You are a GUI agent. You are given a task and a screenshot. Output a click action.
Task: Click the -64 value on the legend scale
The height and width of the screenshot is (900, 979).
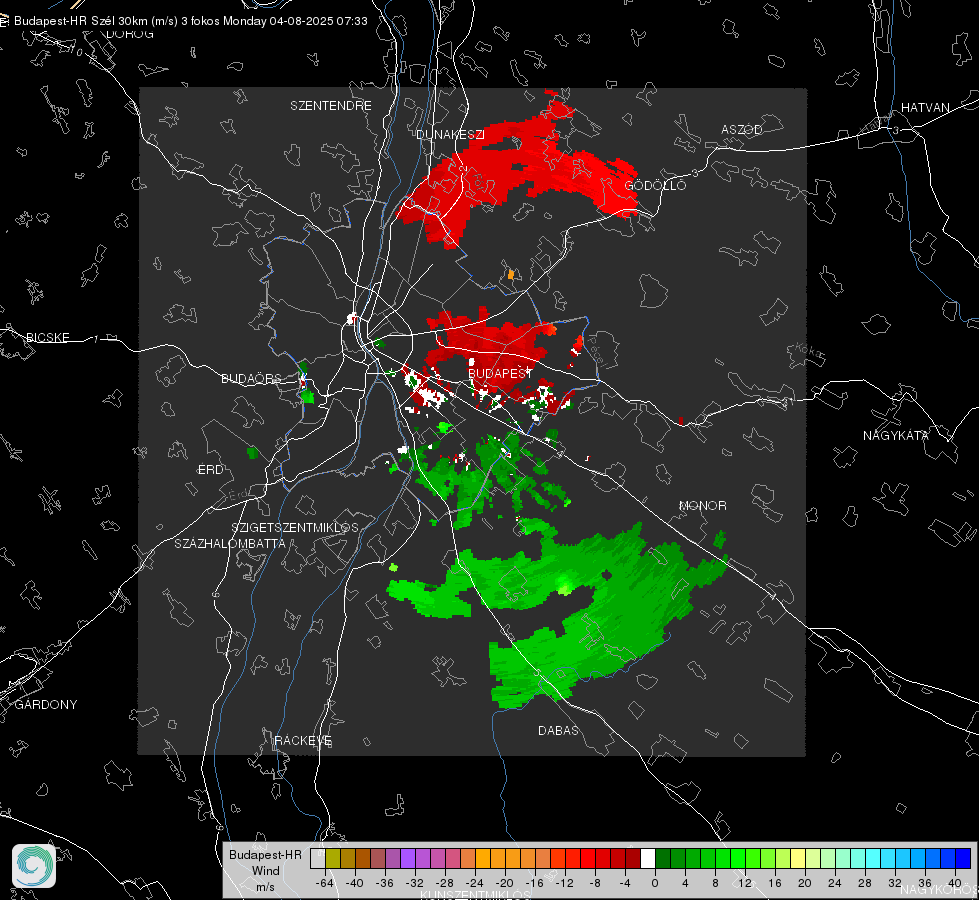click(325, 883)
